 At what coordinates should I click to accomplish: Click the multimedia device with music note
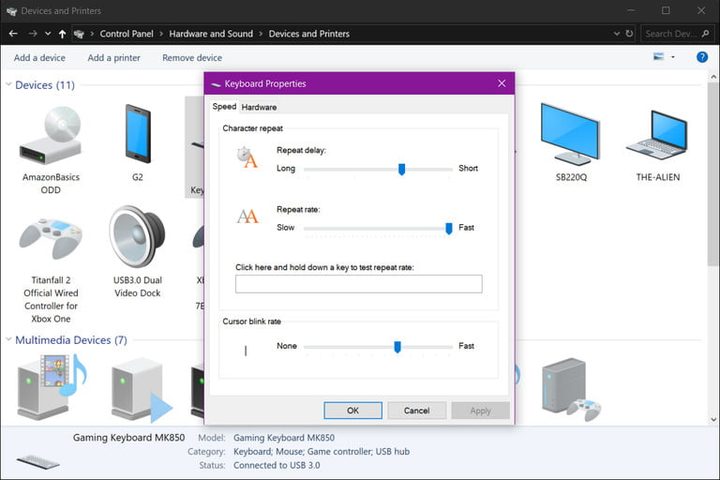[51, 388]
